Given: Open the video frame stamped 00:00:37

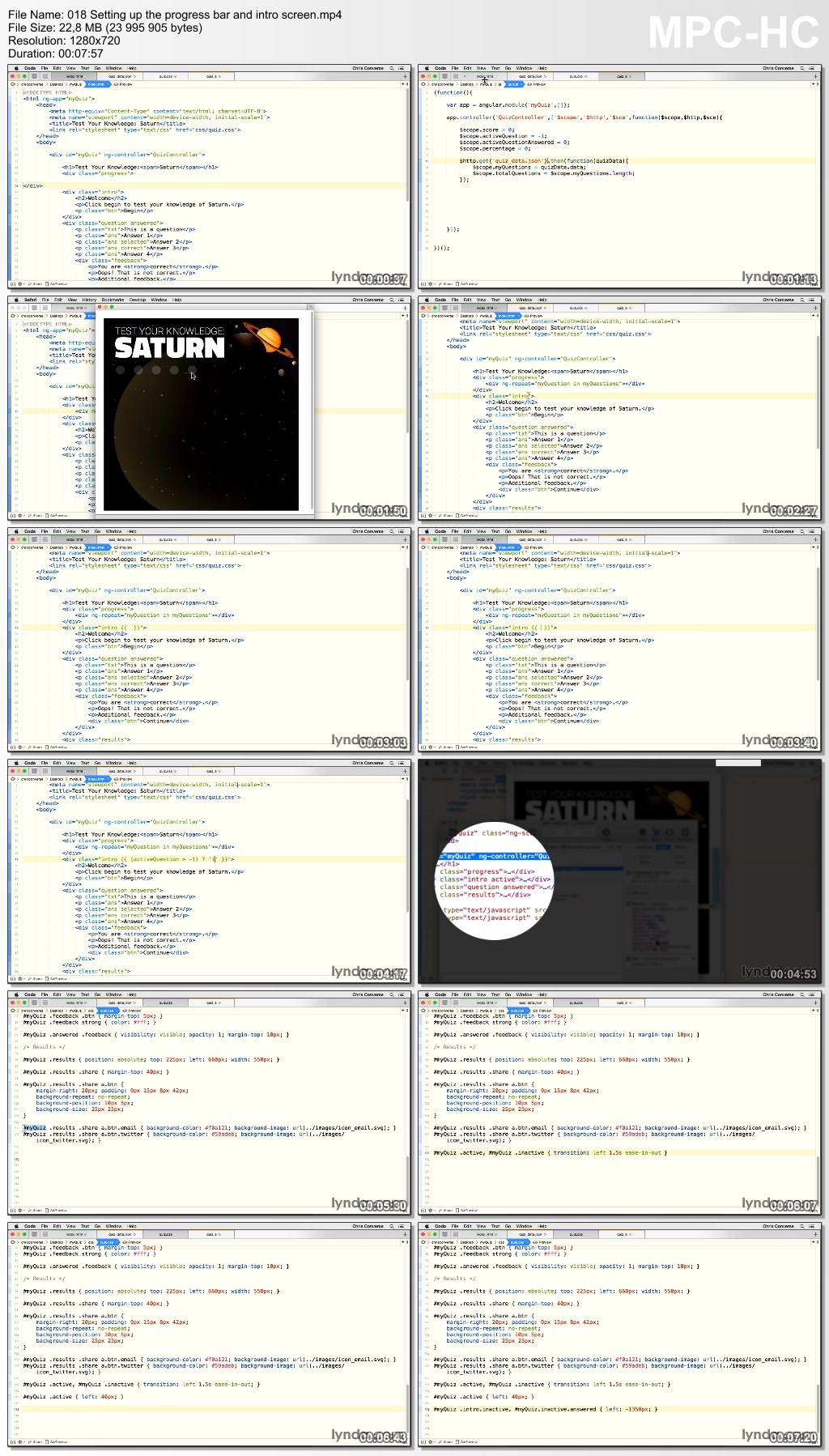Looking at the screenshot, I should (x=210, y=176).
